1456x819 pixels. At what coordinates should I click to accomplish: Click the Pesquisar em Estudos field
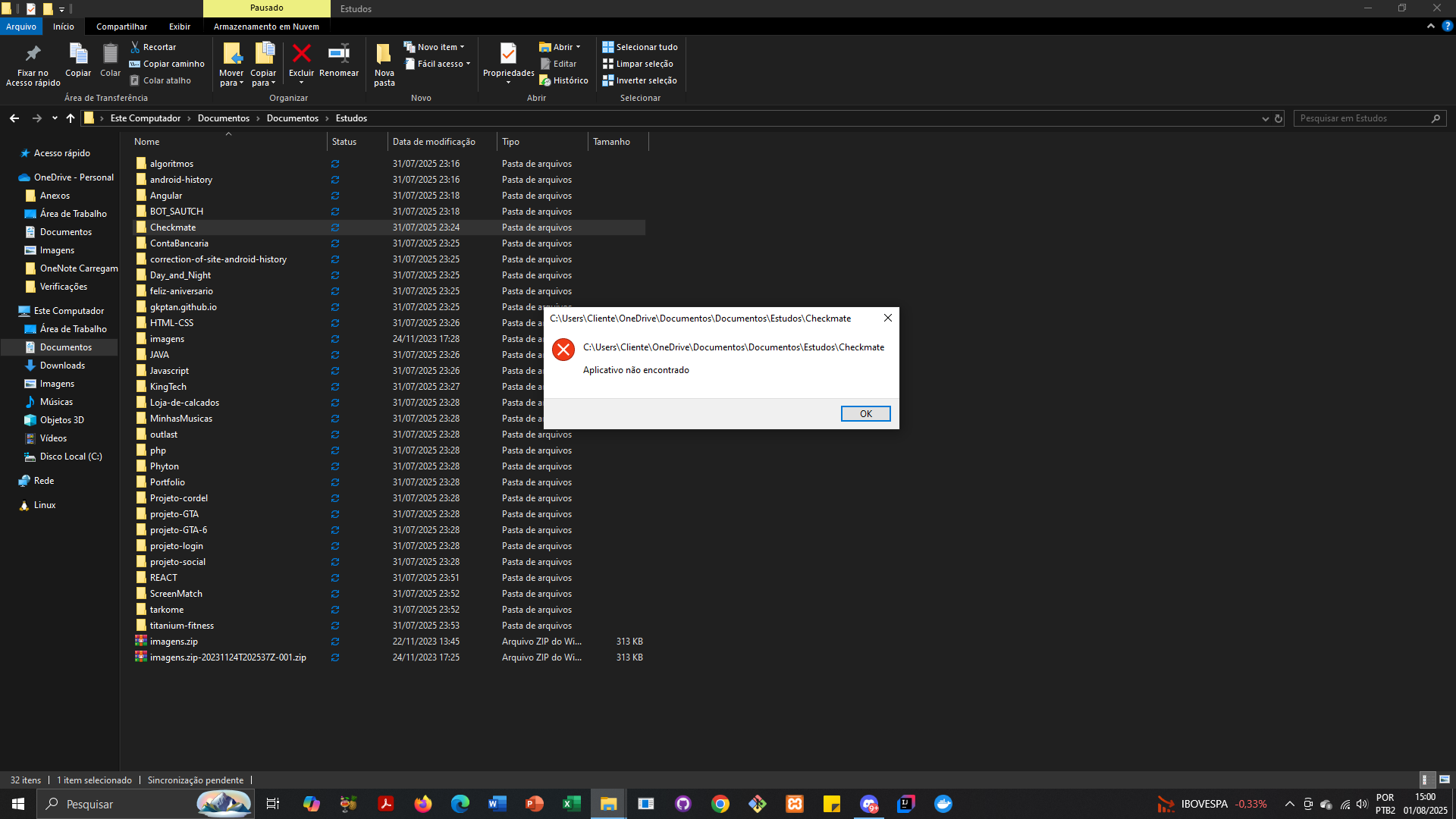(x=1363, y=118)
